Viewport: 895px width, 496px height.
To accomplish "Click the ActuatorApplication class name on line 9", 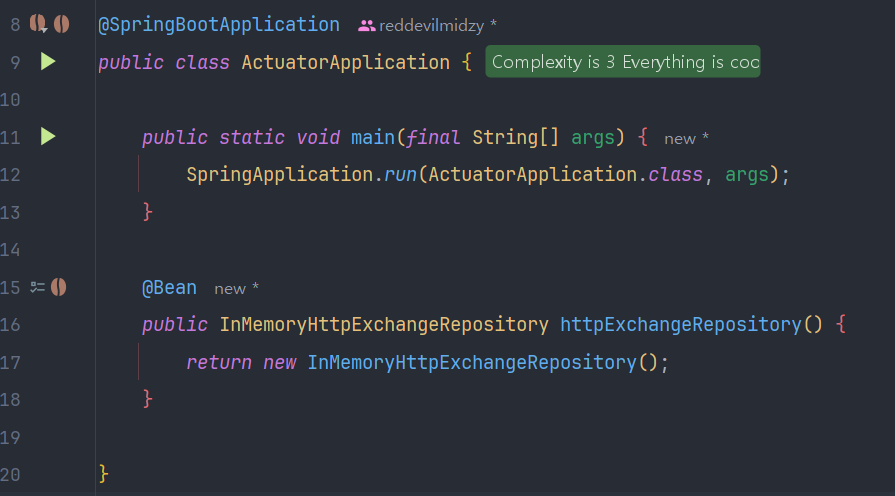I will tap(345, 62).
